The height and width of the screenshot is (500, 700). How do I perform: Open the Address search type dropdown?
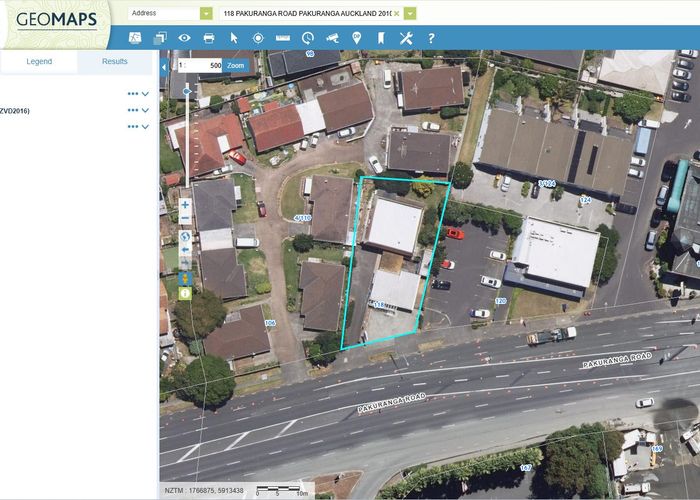pos(206,14)
